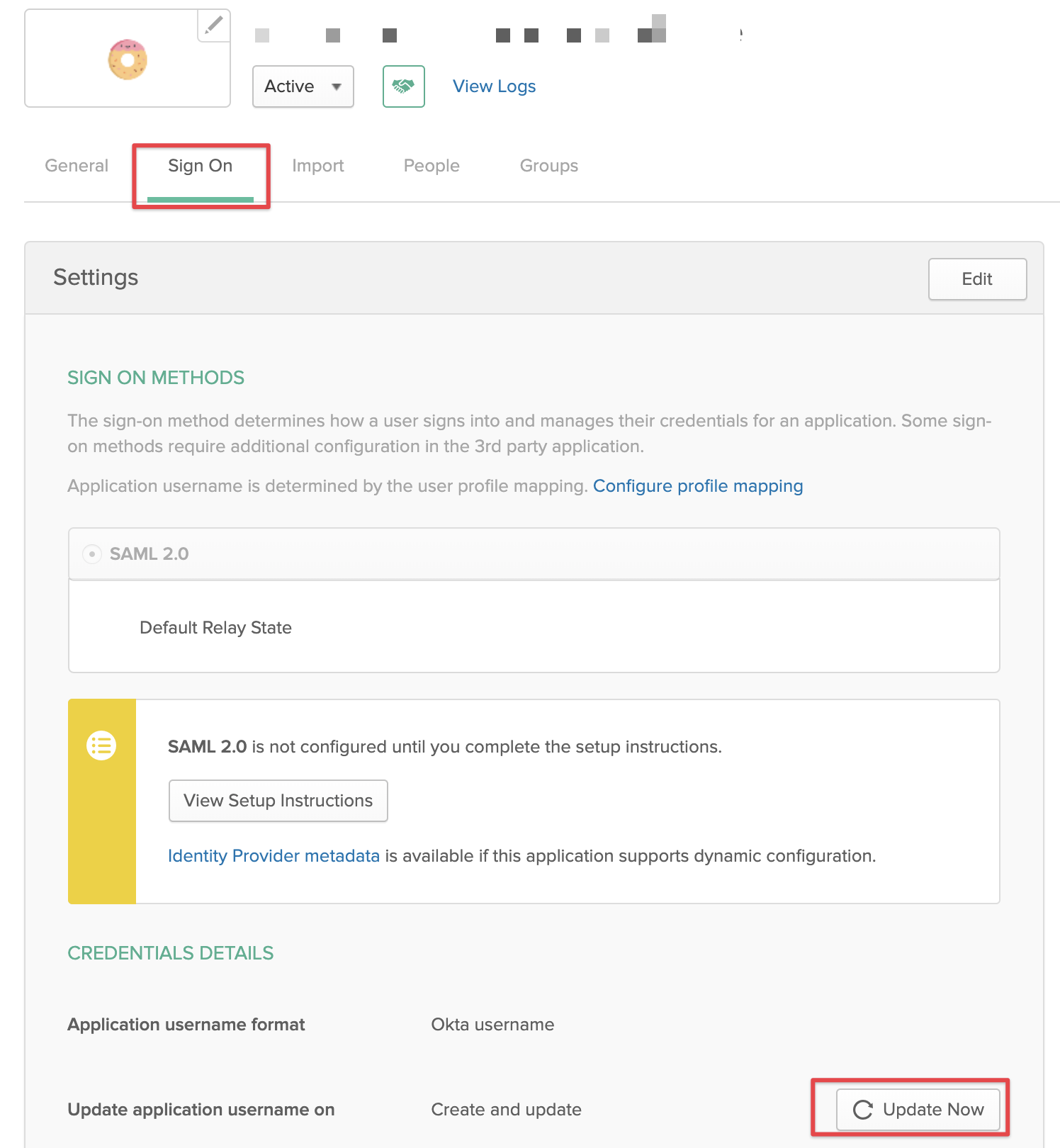Select the SAML 2.0 radio button
1060x1148 pixels.
(x=92, y=554)
